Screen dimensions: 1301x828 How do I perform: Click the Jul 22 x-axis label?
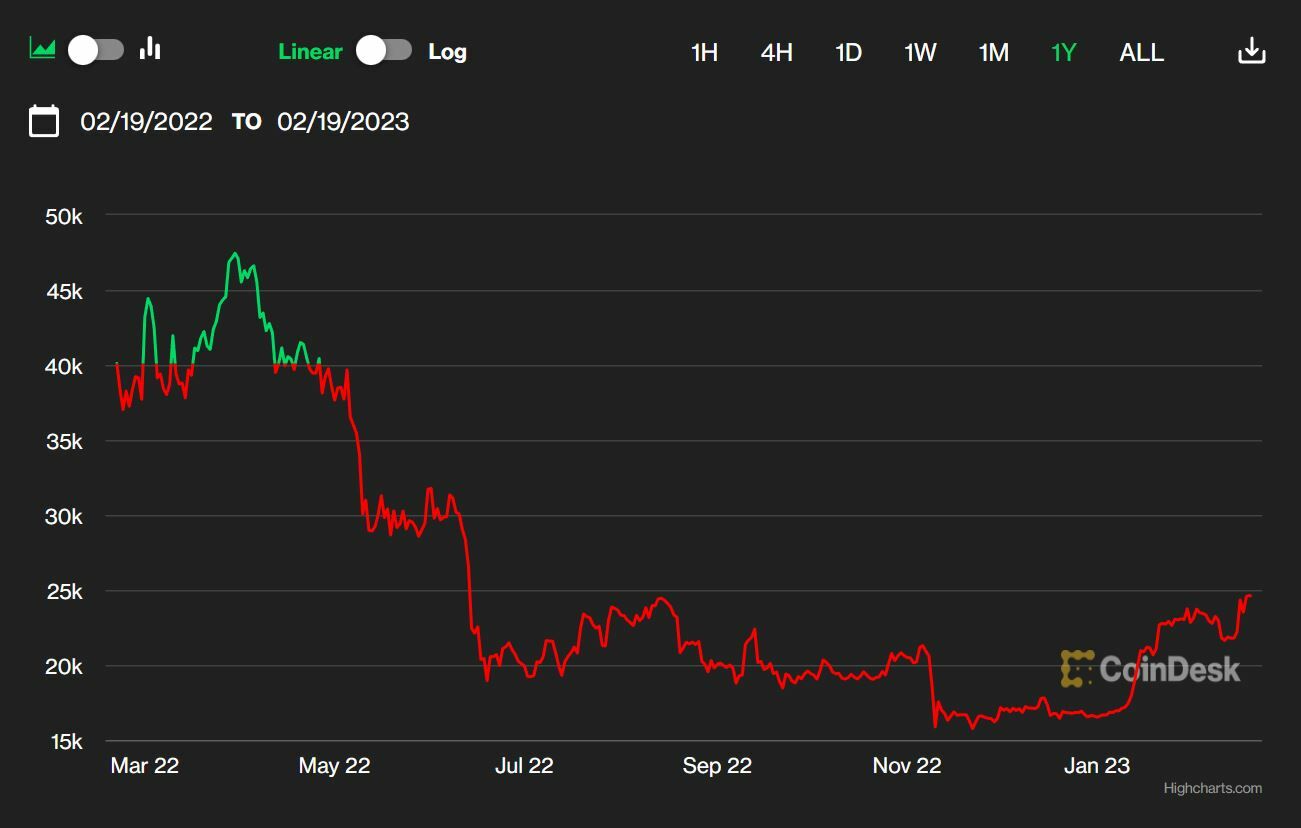point(524,766)
